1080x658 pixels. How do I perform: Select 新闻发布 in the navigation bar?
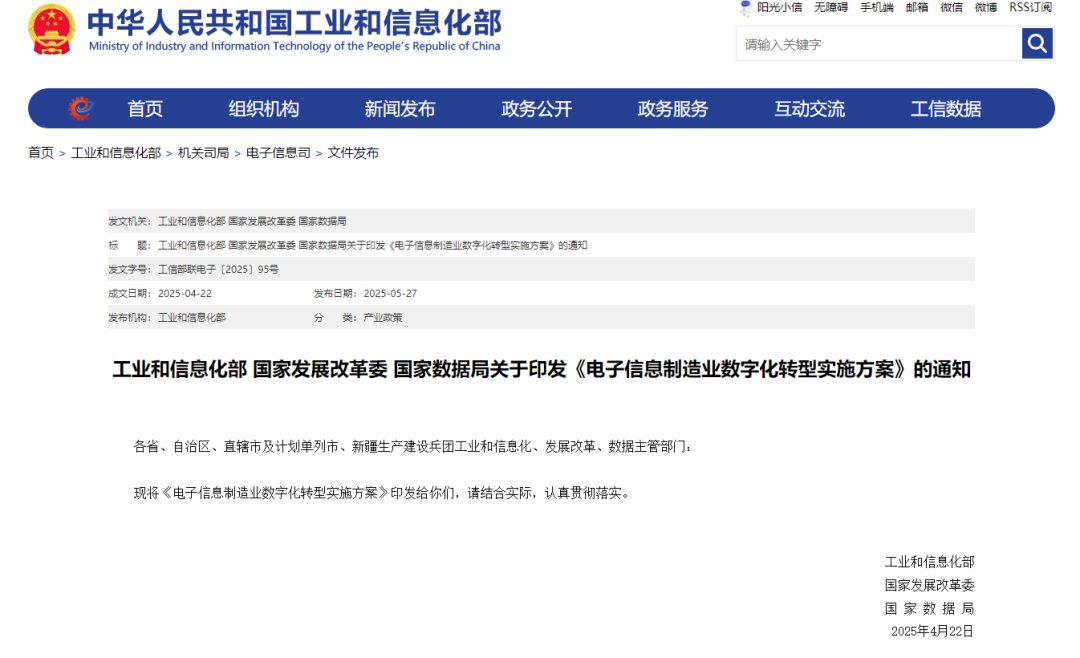pyautogui.click(x=400, y=109)
